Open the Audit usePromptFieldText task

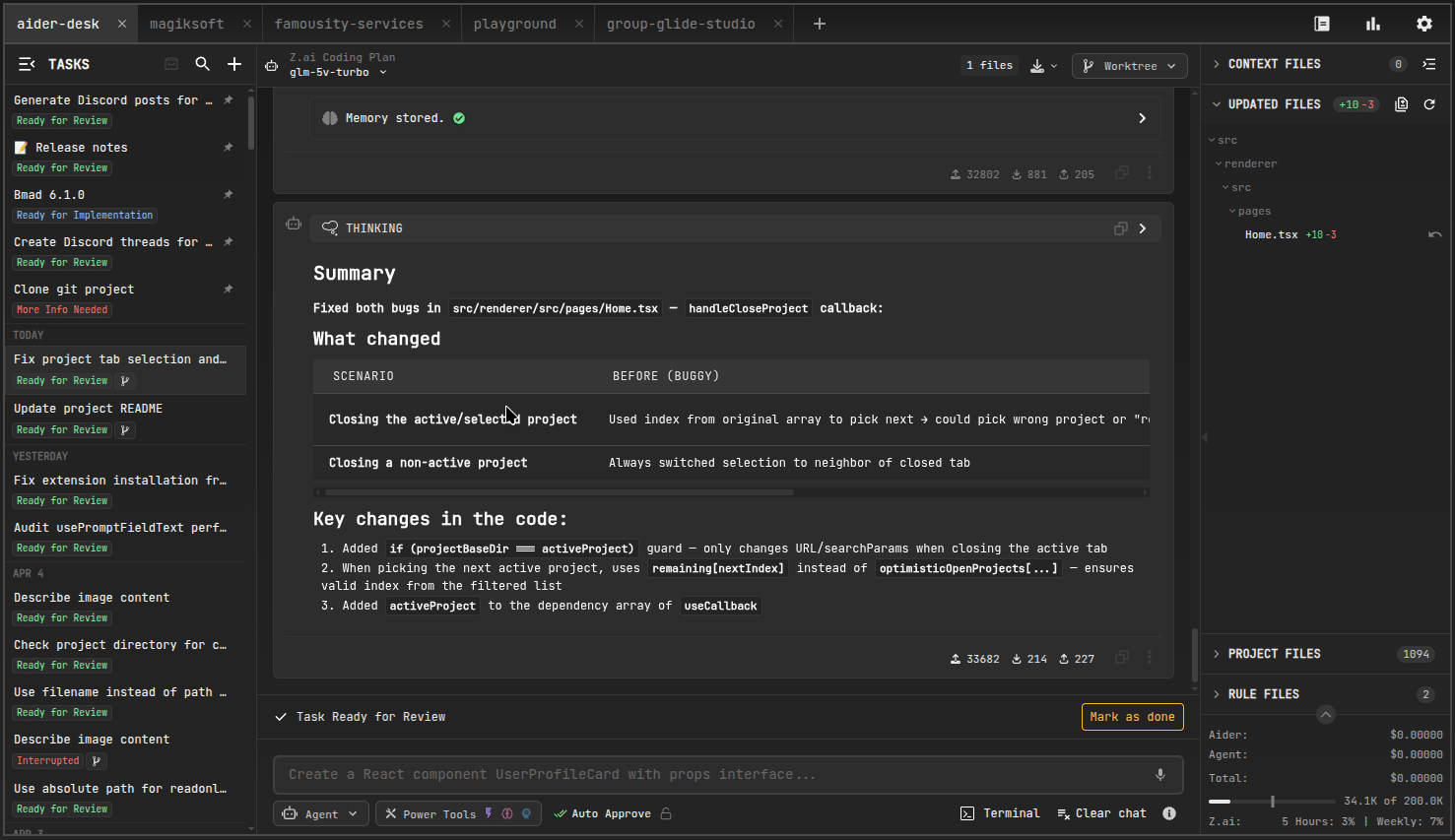[126, 537]
